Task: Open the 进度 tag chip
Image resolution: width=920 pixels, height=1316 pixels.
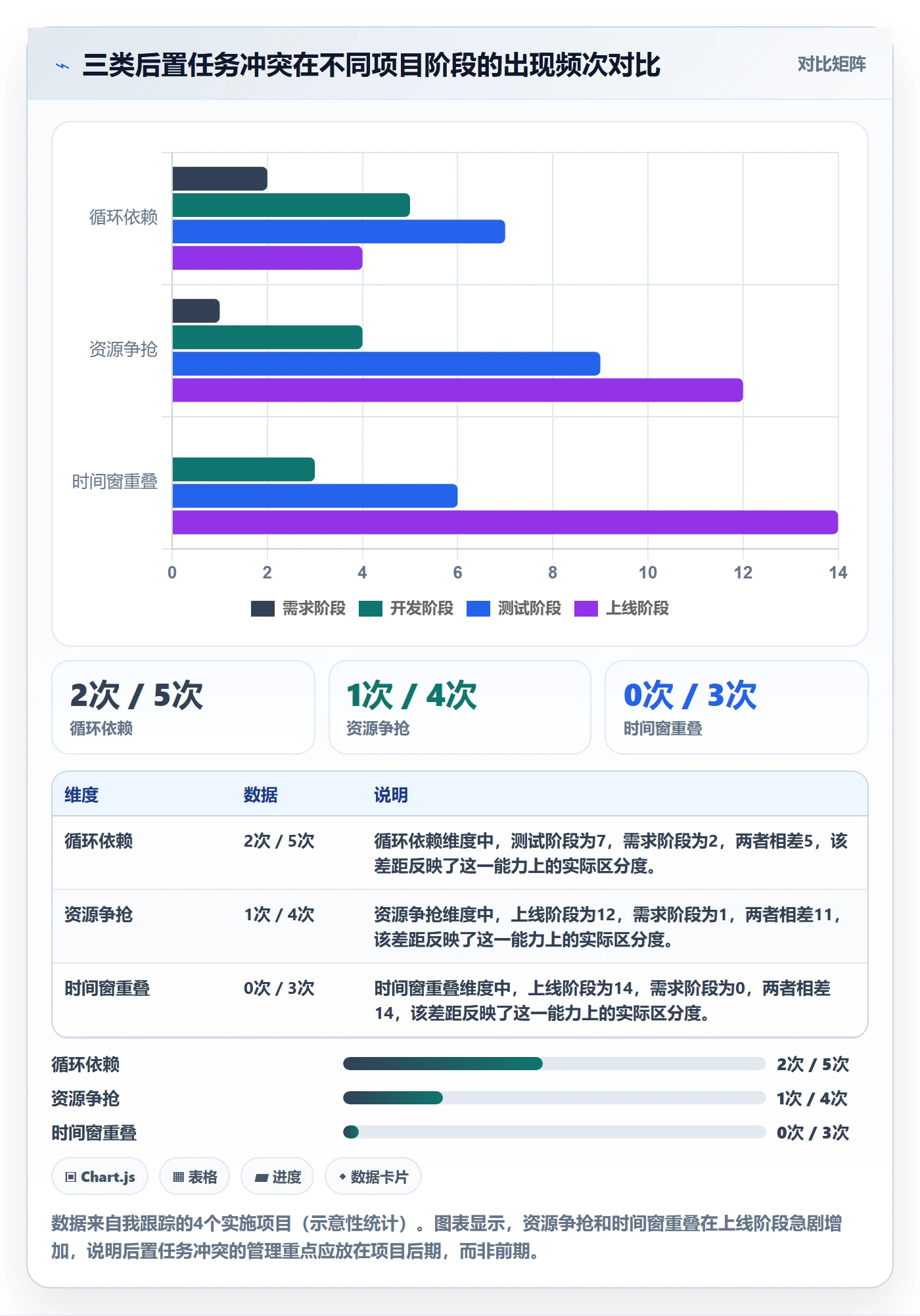Action: [x=277, y=1177]
